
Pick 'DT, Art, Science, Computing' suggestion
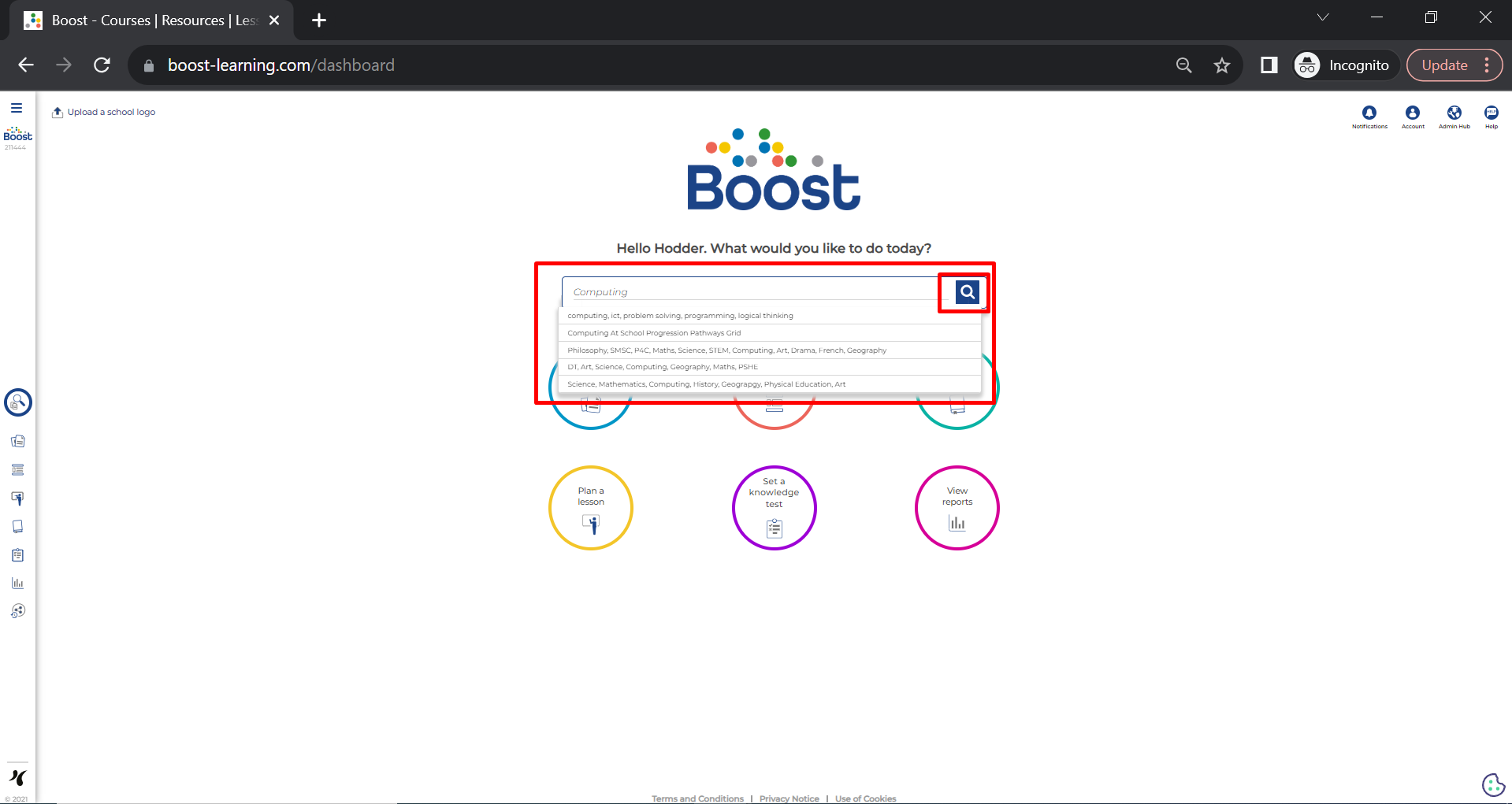(x=662, y=367)
